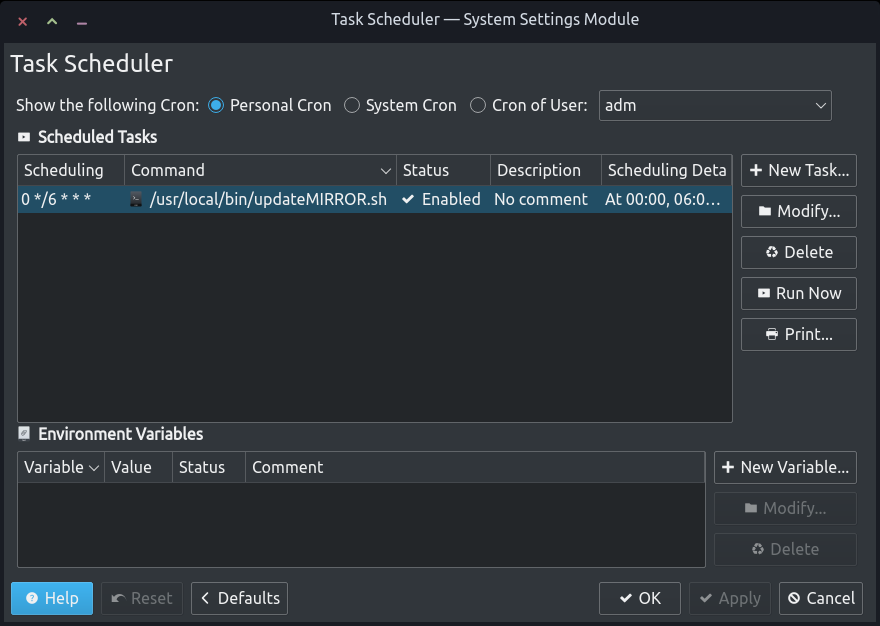The image size is (880, 626).
Task: Delete the selected scheduled task
Action: (x=799, y=252)
